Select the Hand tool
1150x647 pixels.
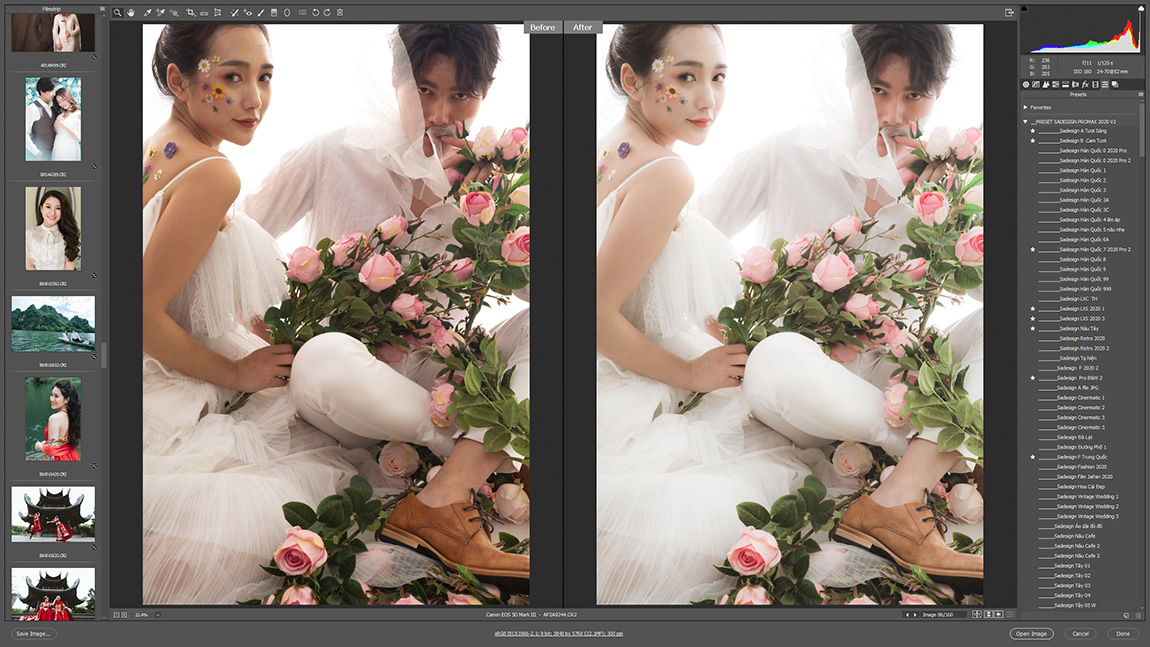(x=130, y=13)
